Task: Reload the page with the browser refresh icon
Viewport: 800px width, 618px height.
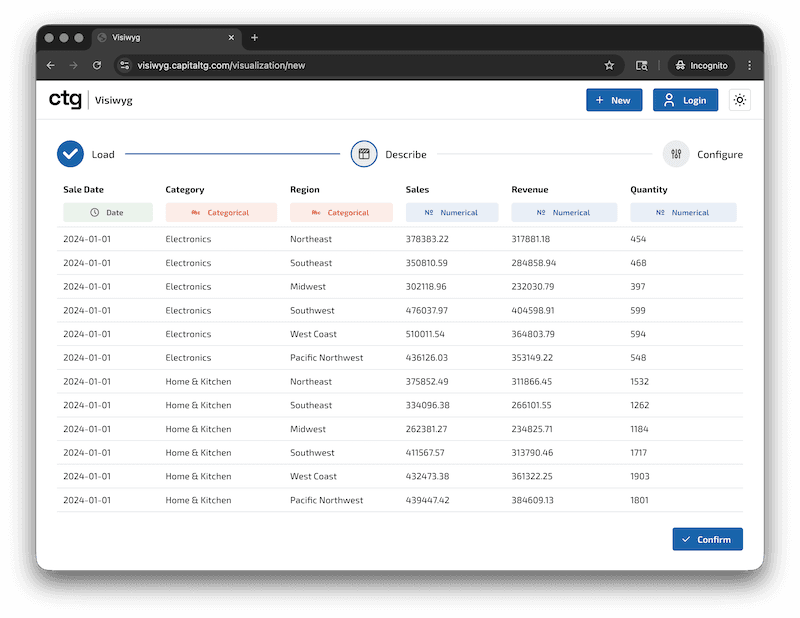Action: [x=97, y=65]
